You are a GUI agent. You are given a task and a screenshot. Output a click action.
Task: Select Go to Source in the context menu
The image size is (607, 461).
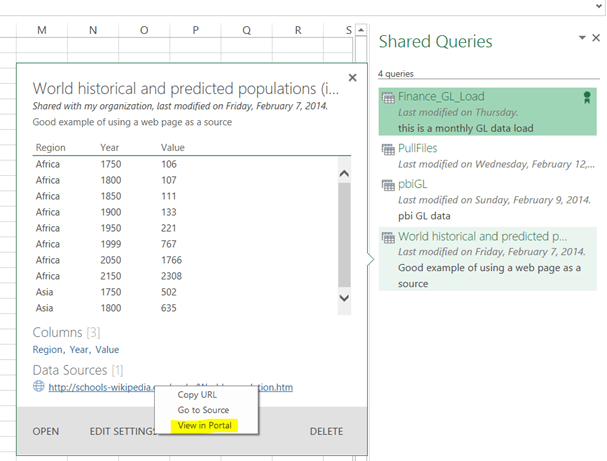[203, 410]
